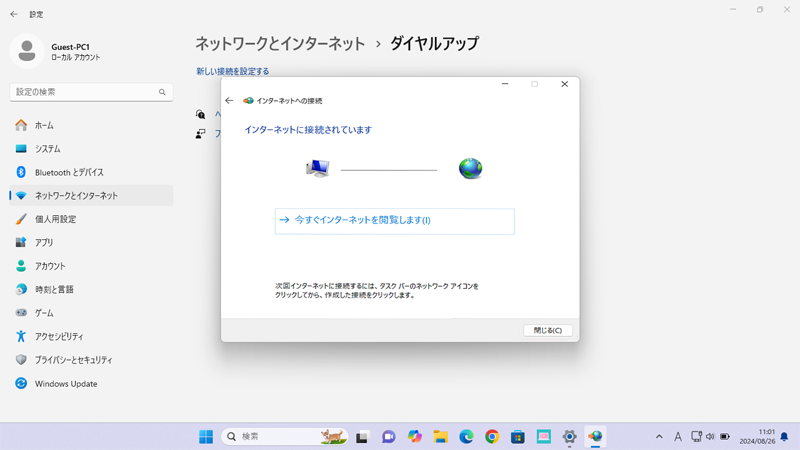Click the volume icon in system tray
The width and height of the screenshot is (800, 450).
(710, 437)
